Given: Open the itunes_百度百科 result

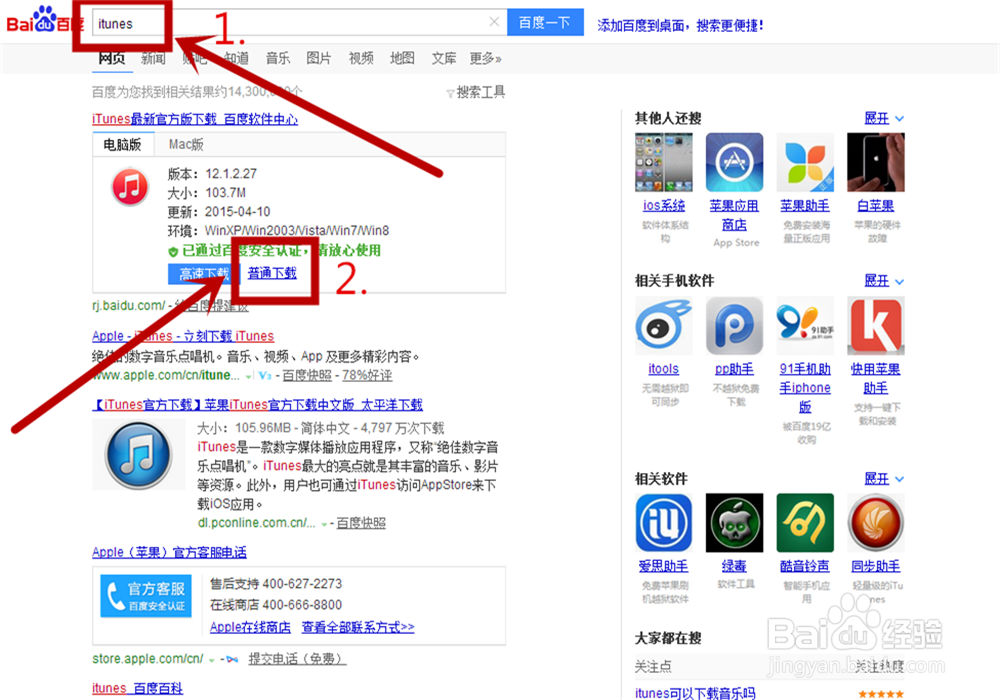Looking at the screenshot, I should point(137,688).
